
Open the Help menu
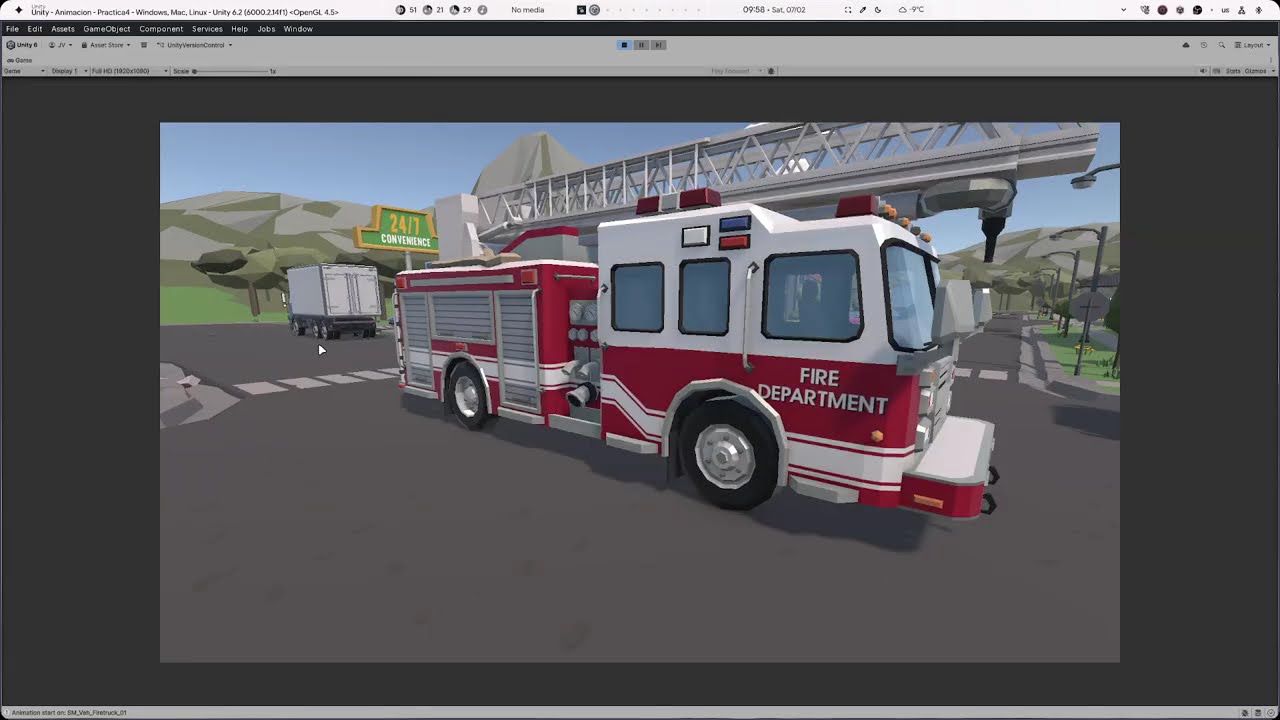coord(240,29)
